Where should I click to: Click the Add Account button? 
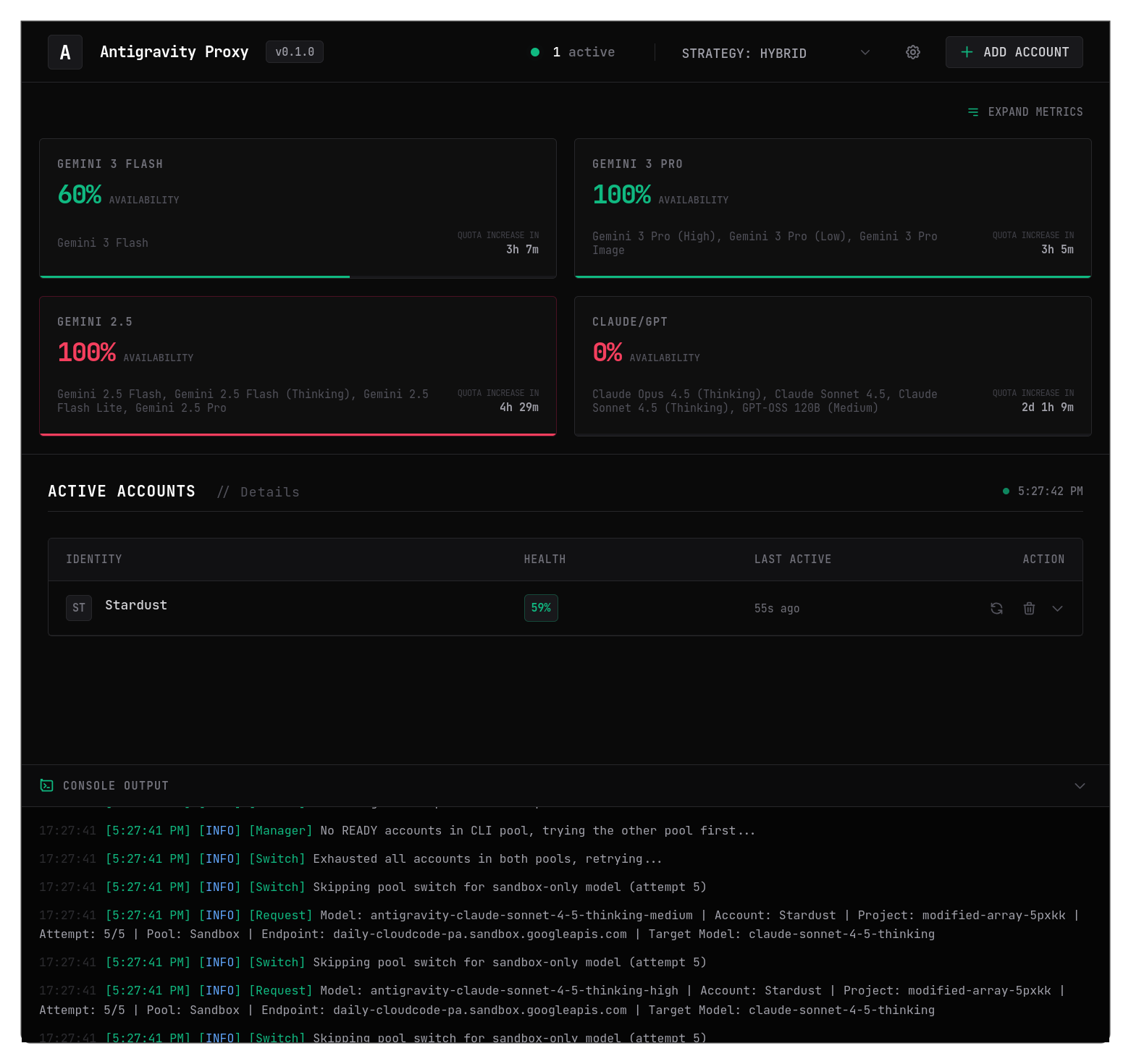[x=1014, y=52]
